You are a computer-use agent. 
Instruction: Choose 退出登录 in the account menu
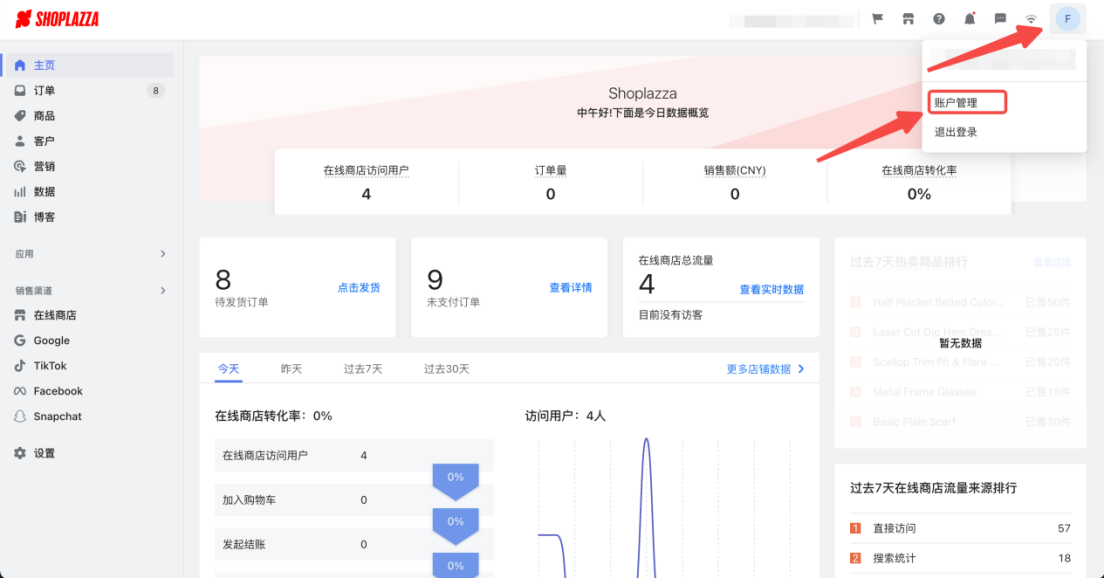coord(955,132)
